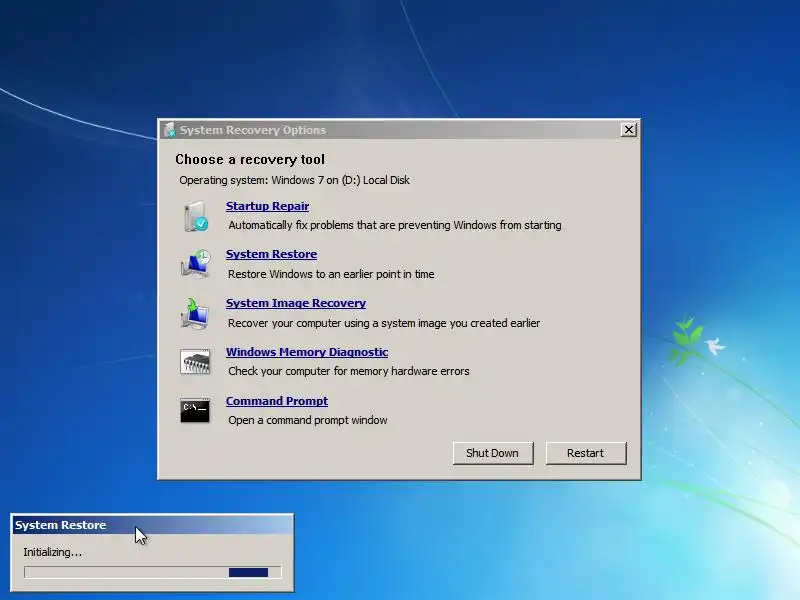
Task: Click 'Check your computer for memory' text
Action: (348, 371)
